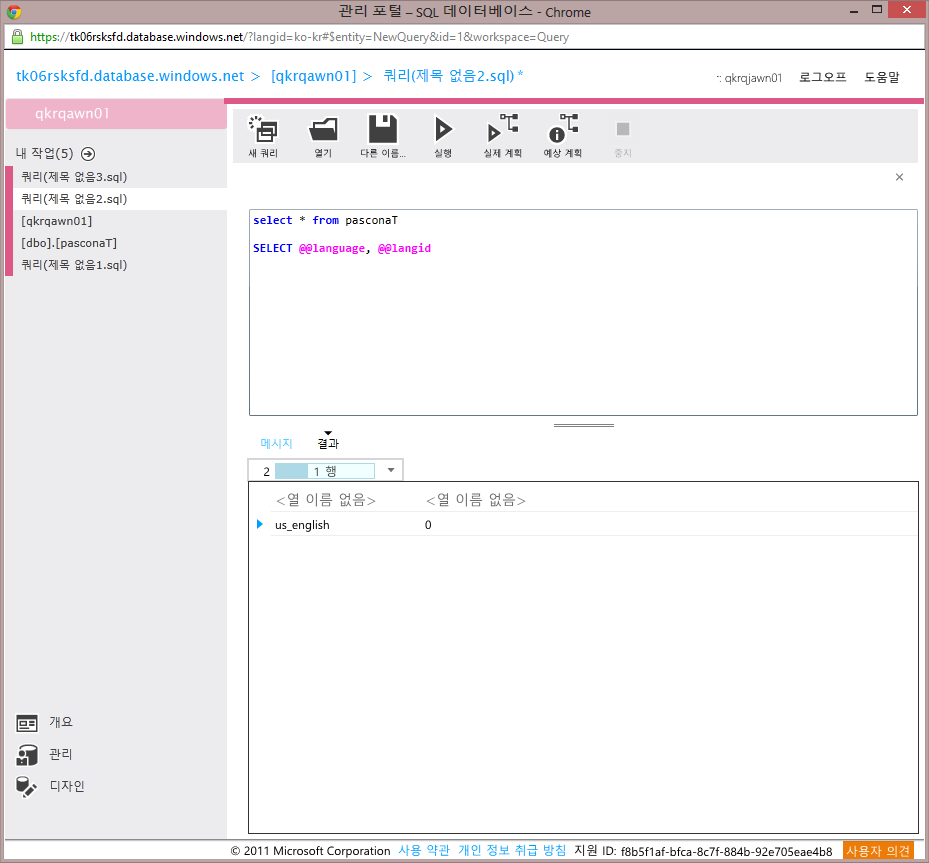Open 개인 정보 취급 방침 privacy link
Viewport: 929px width, 863px height.
[x=512, y=851]
